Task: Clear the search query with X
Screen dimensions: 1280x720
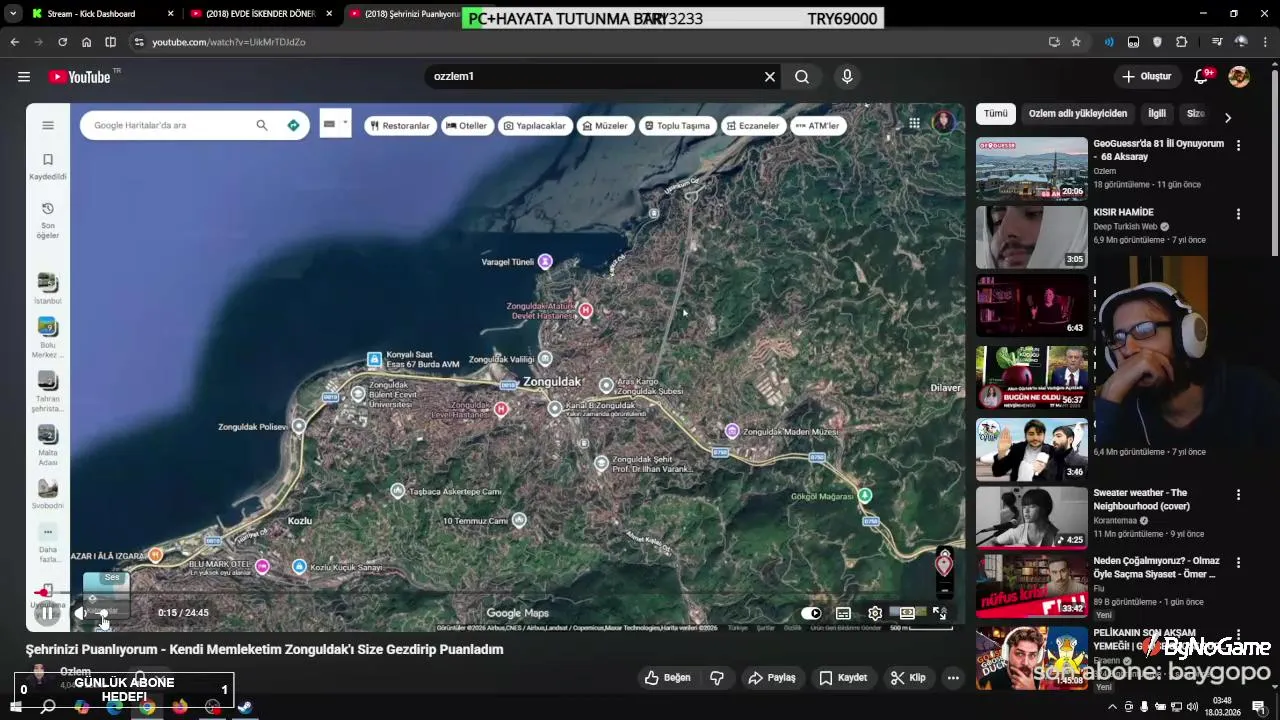Action: 770,76
